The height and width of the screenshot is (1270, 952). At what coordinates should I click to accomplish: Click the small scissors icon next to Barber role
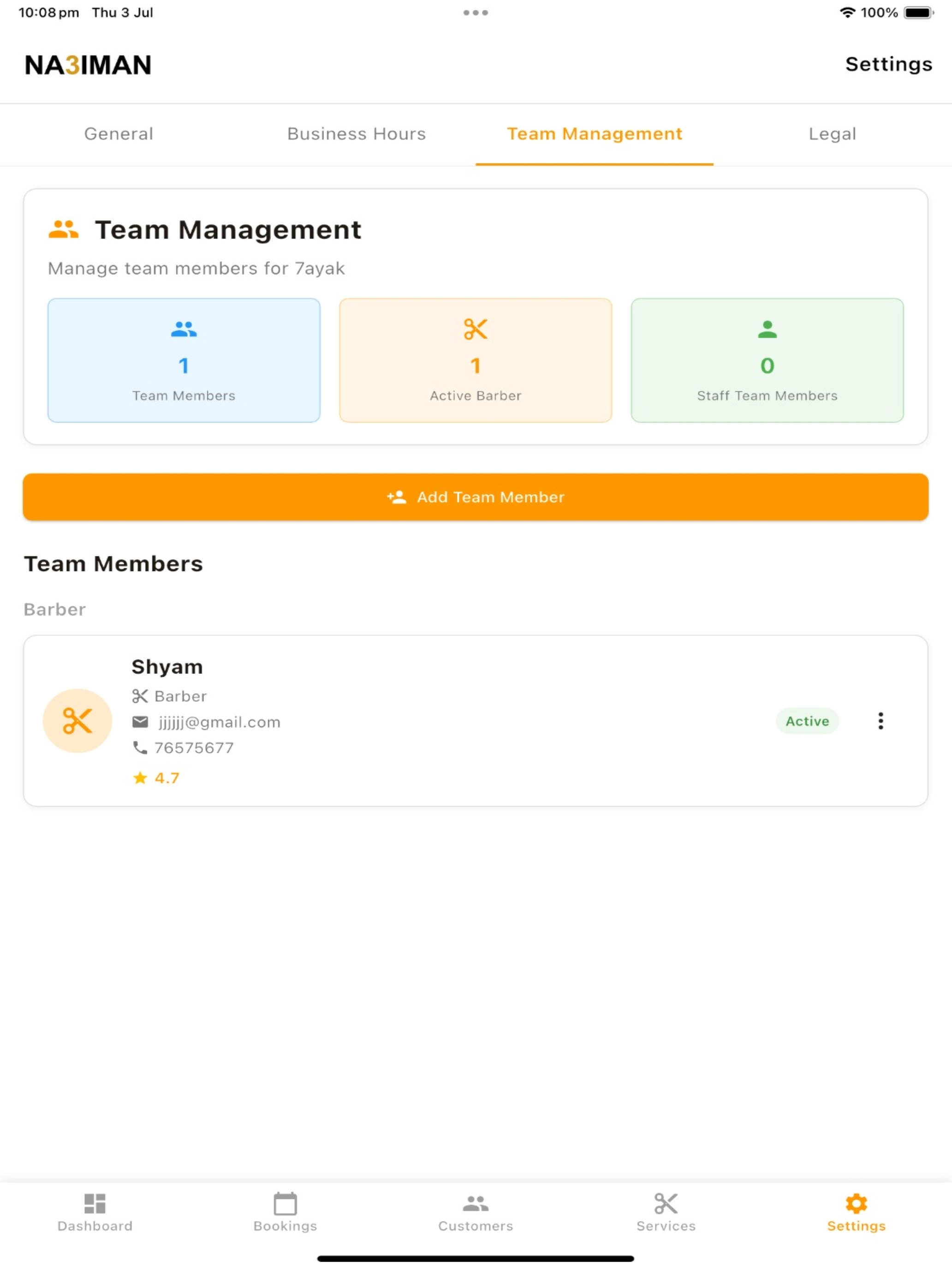(x=140, y=696)
